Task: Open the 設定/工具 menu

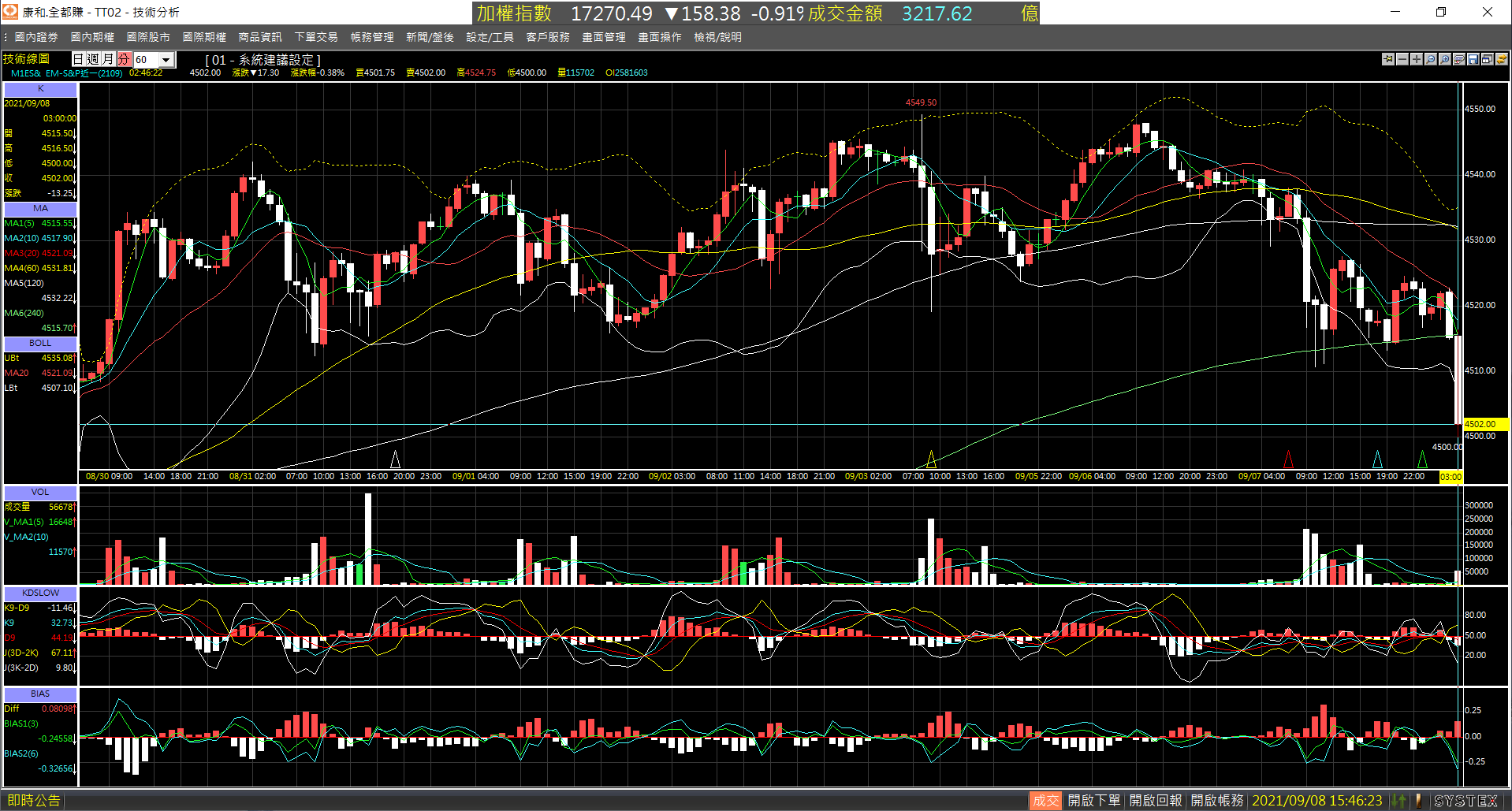Action: coord(490,37)
